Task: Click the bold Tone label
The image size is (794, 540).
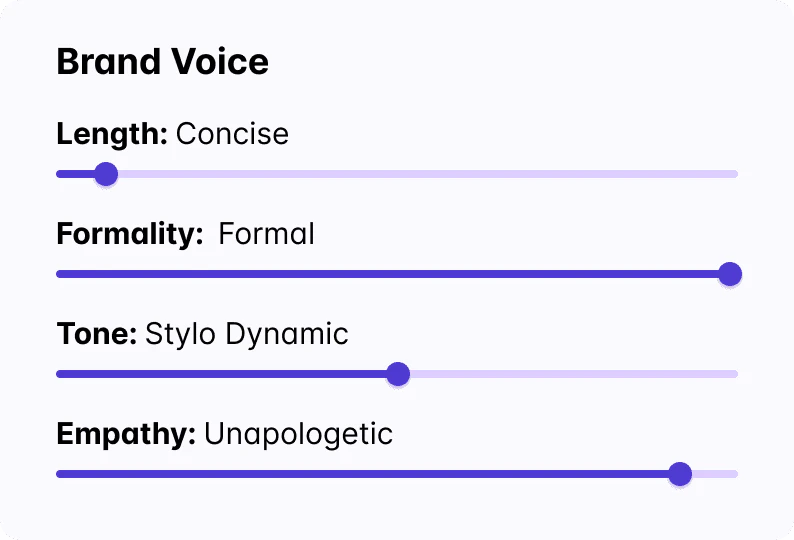Action: tap(96, 334)
